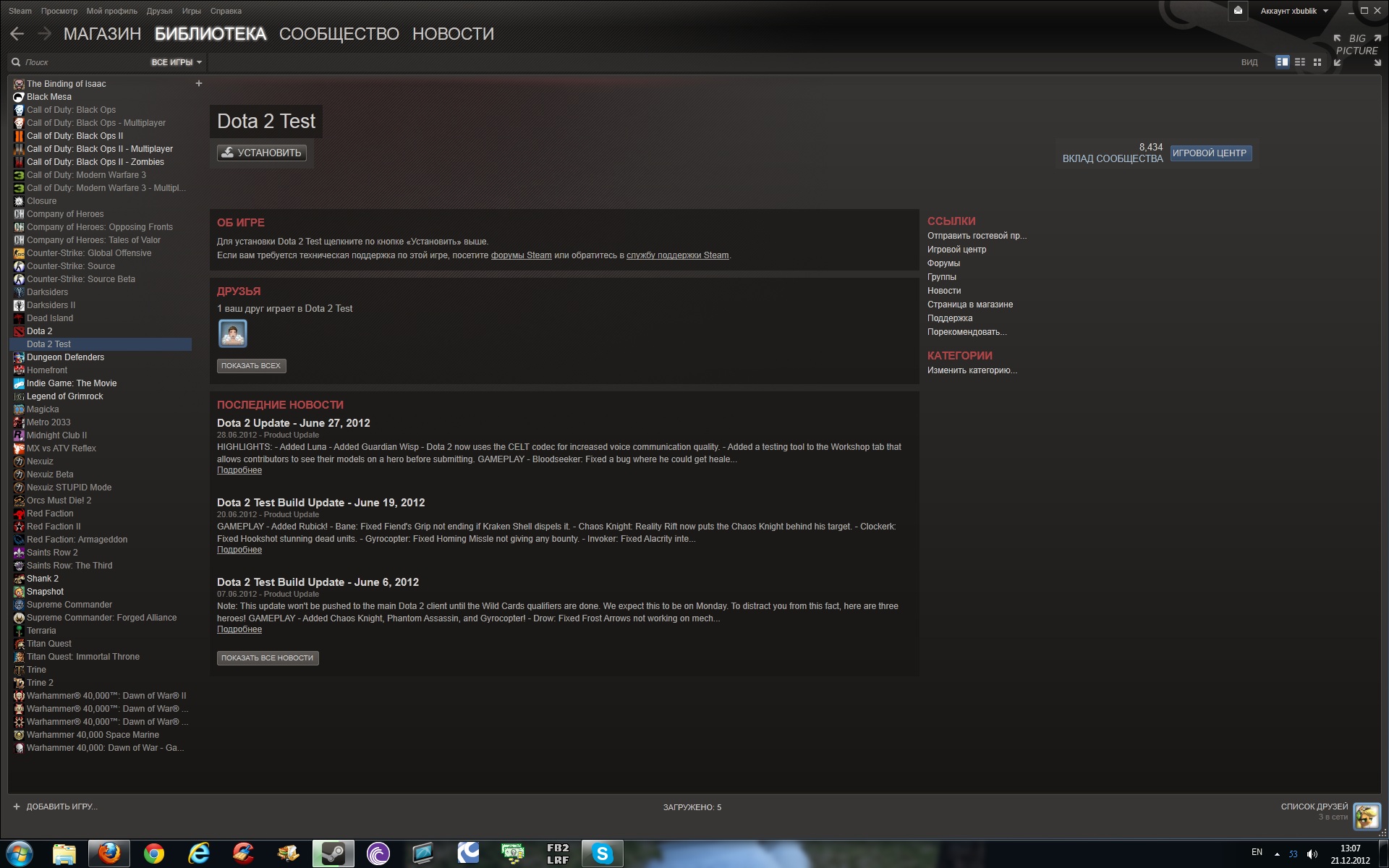Click the plus icon above games list

(x=199, y=84)
